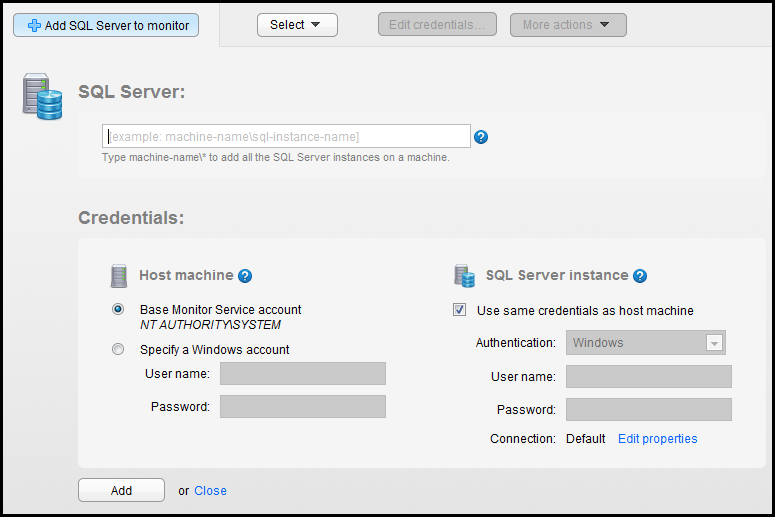Open Host machine help icon
This screenshot has width=775, height=517.
[x=245, y=276]
